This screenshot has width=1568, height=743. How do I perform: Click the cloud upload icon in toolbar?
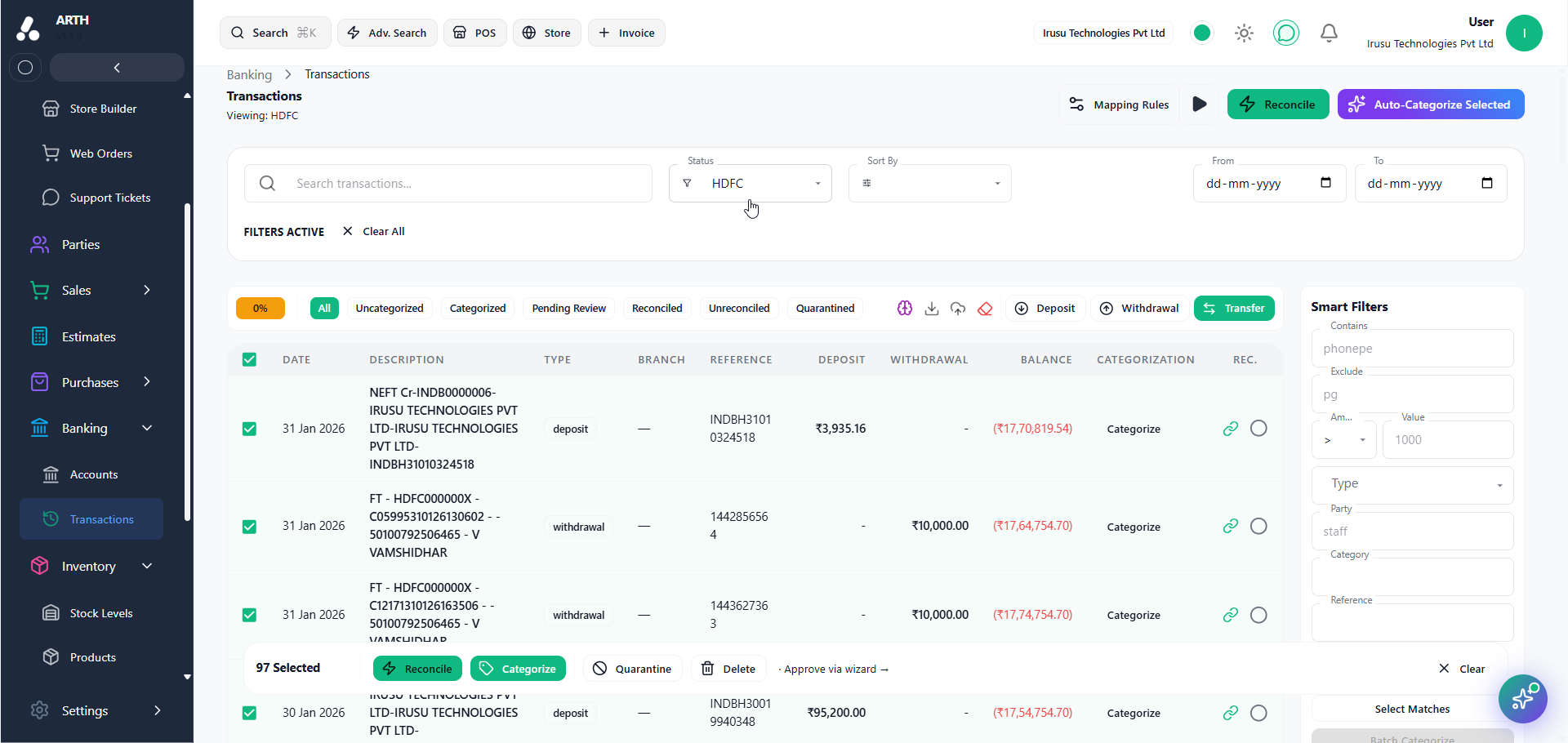pos(958,308)
